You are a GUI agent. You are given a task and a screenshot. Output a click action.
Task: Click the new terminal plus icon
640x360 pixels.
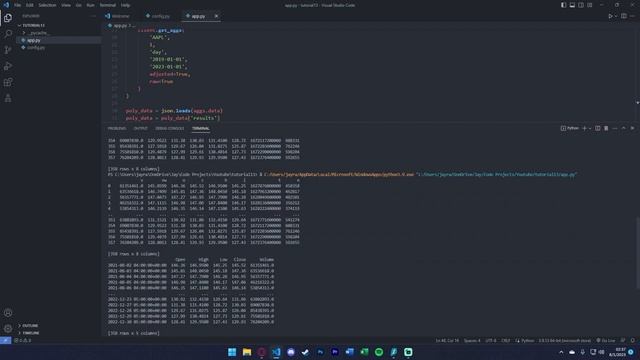click(584, 128)
